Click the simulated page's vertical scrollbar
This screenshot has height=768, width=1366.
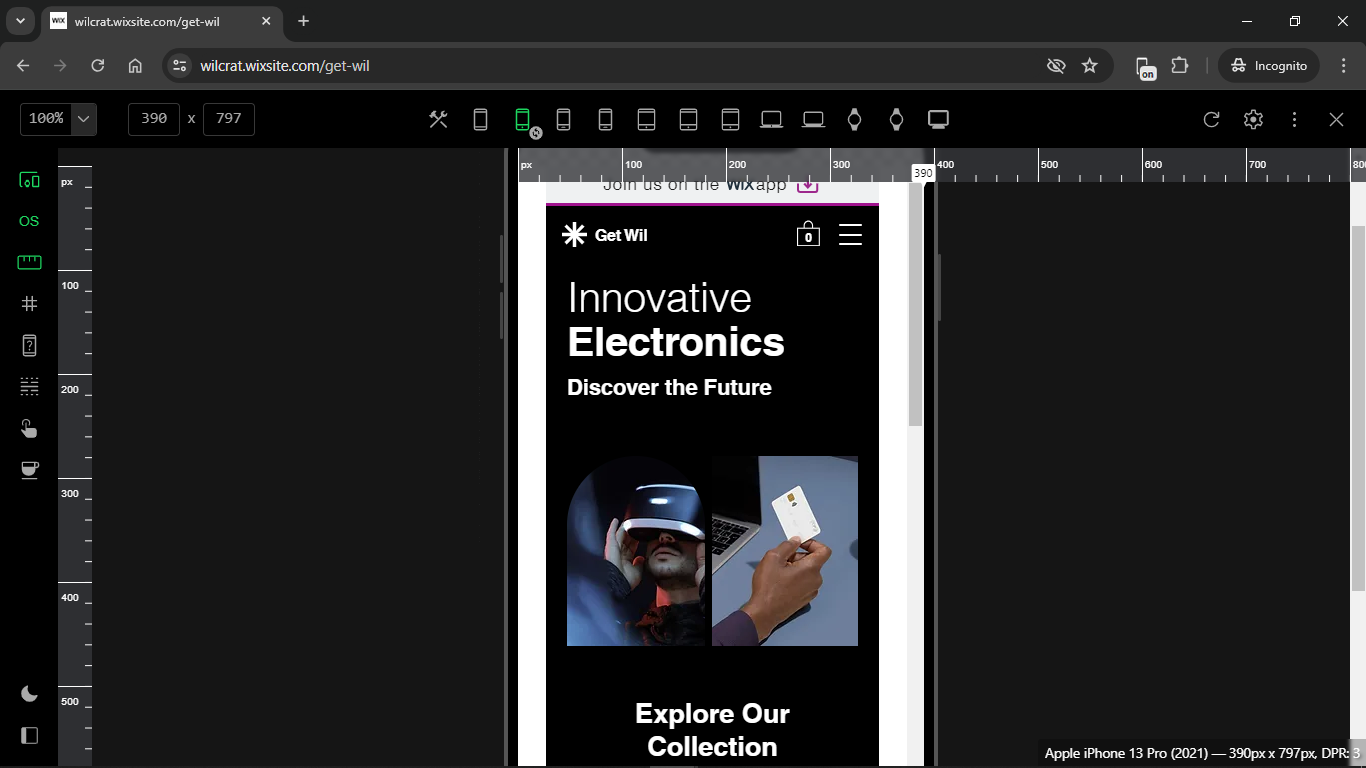point(915,305)
